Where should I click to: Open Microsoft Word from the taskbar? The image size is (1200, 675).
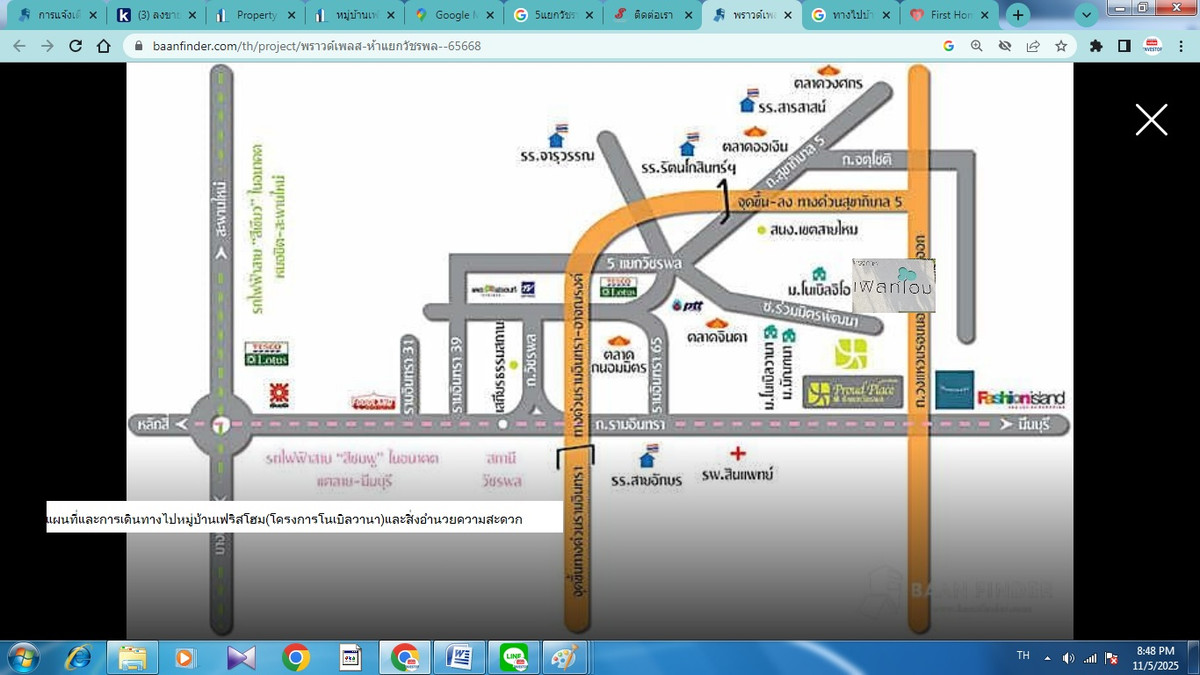tap(460, 657)
